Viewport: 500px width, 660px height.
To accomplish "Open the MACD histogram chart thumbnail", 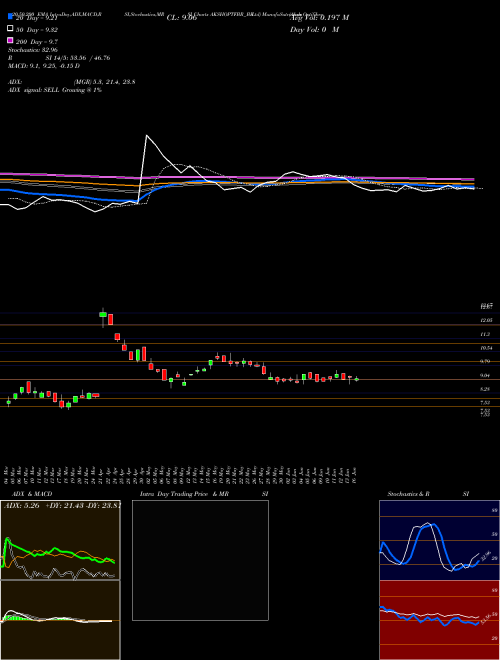I will 60,620.
